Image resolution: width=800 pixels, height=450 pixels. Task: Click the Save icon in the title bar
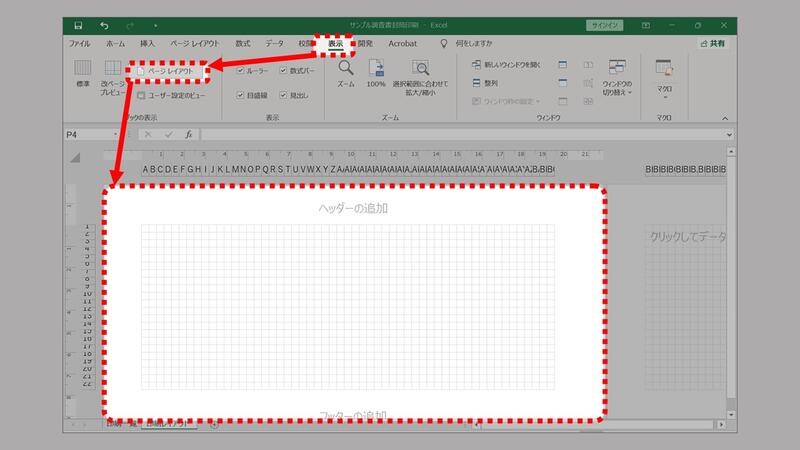pyautogui.click(x=78, y=26)
